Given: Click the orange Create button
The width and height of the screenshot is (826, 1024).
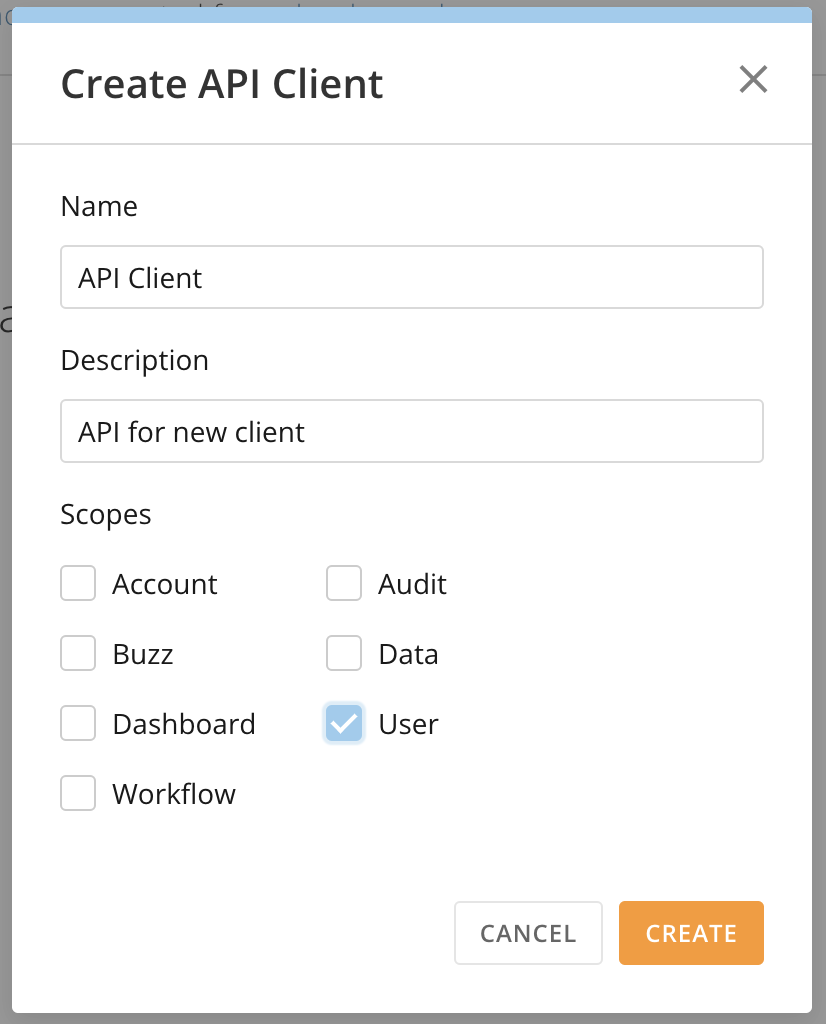Looking at the screenshot, I should (x=691, y=933).
